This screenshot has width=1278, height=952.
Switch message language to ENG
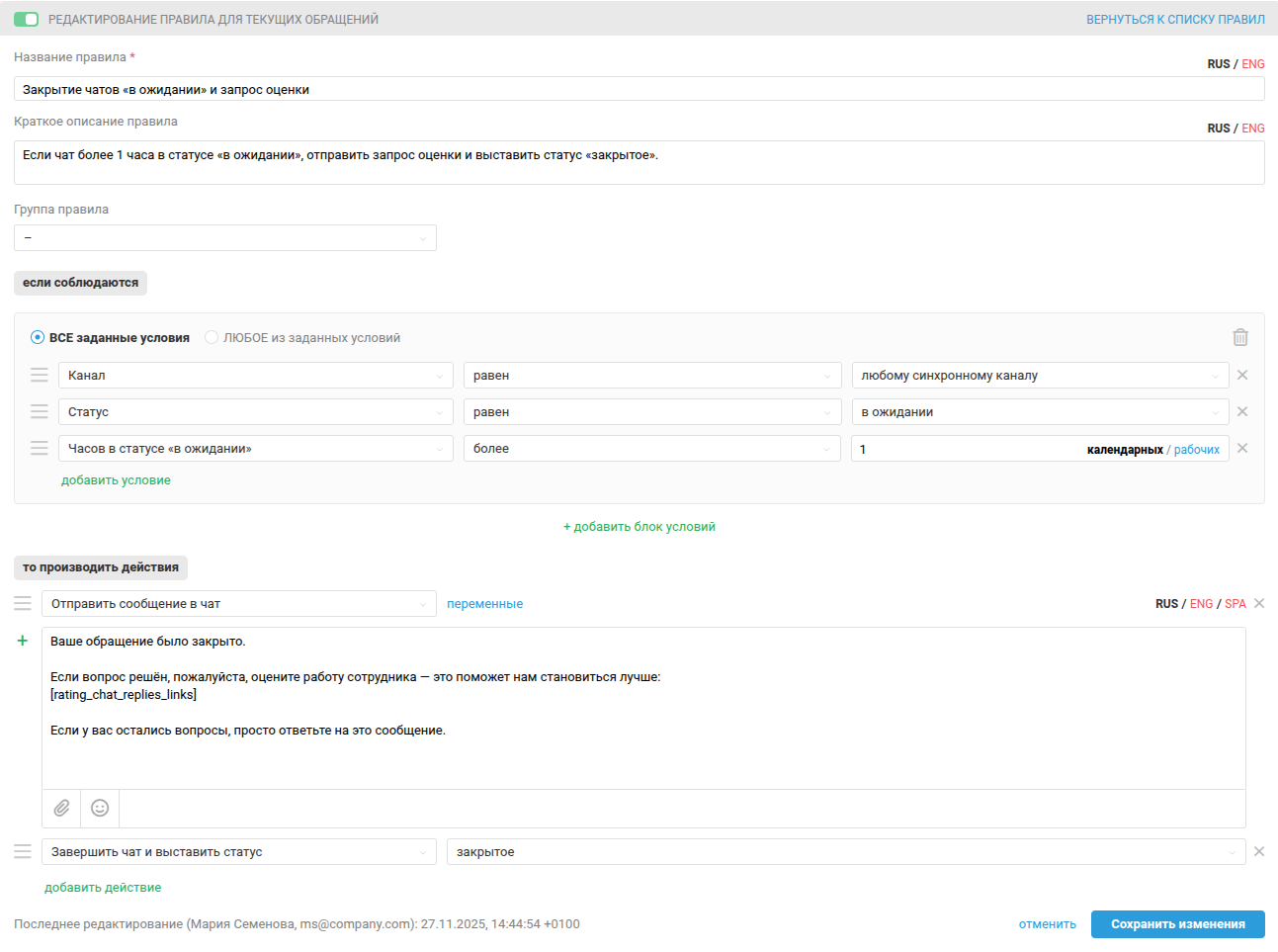[1201, 603]
